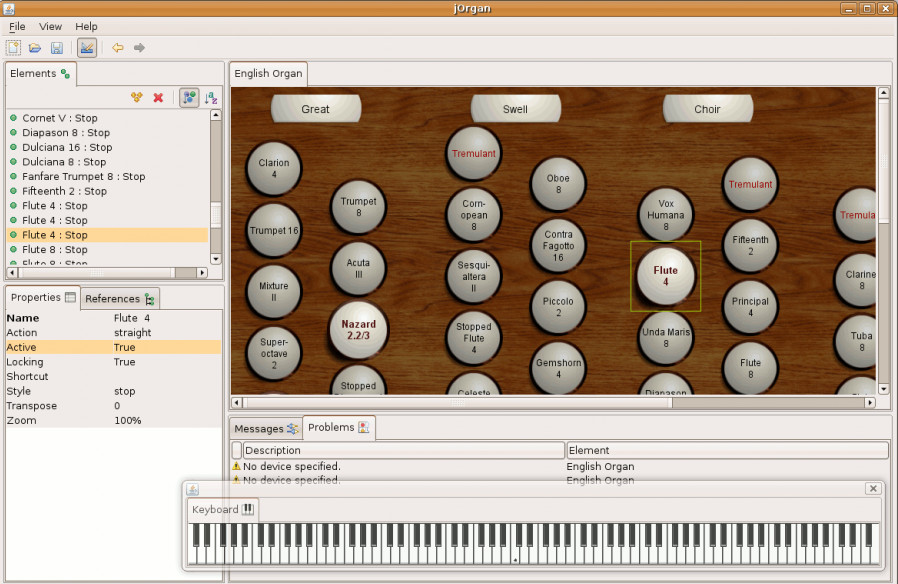Toggle the Nazard 2.2/3 stop knob
The image size is (898, 584).
[358, 330]
